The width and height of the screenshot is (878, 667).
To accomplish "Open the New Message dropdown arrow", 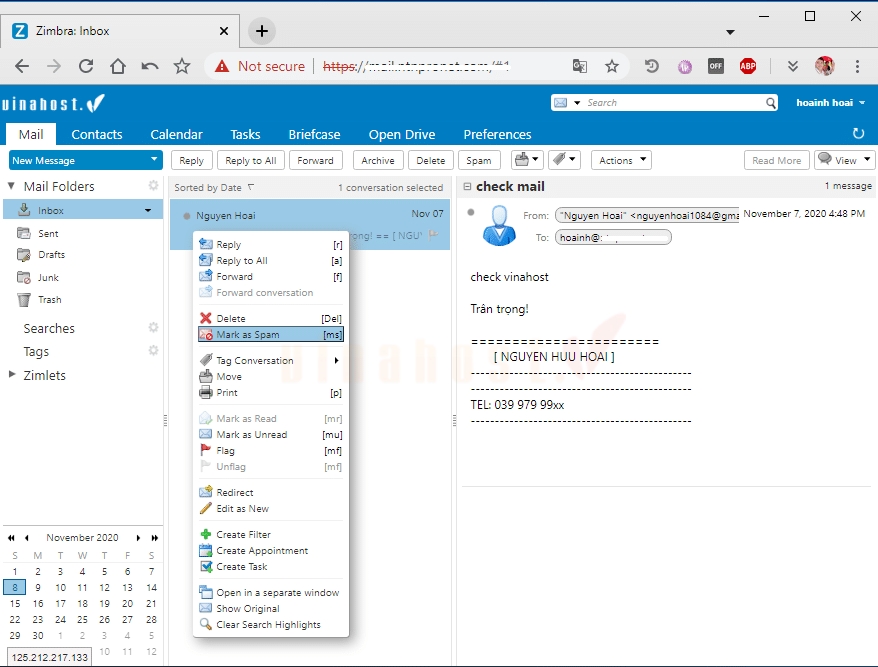I will (x=154, y=160).
